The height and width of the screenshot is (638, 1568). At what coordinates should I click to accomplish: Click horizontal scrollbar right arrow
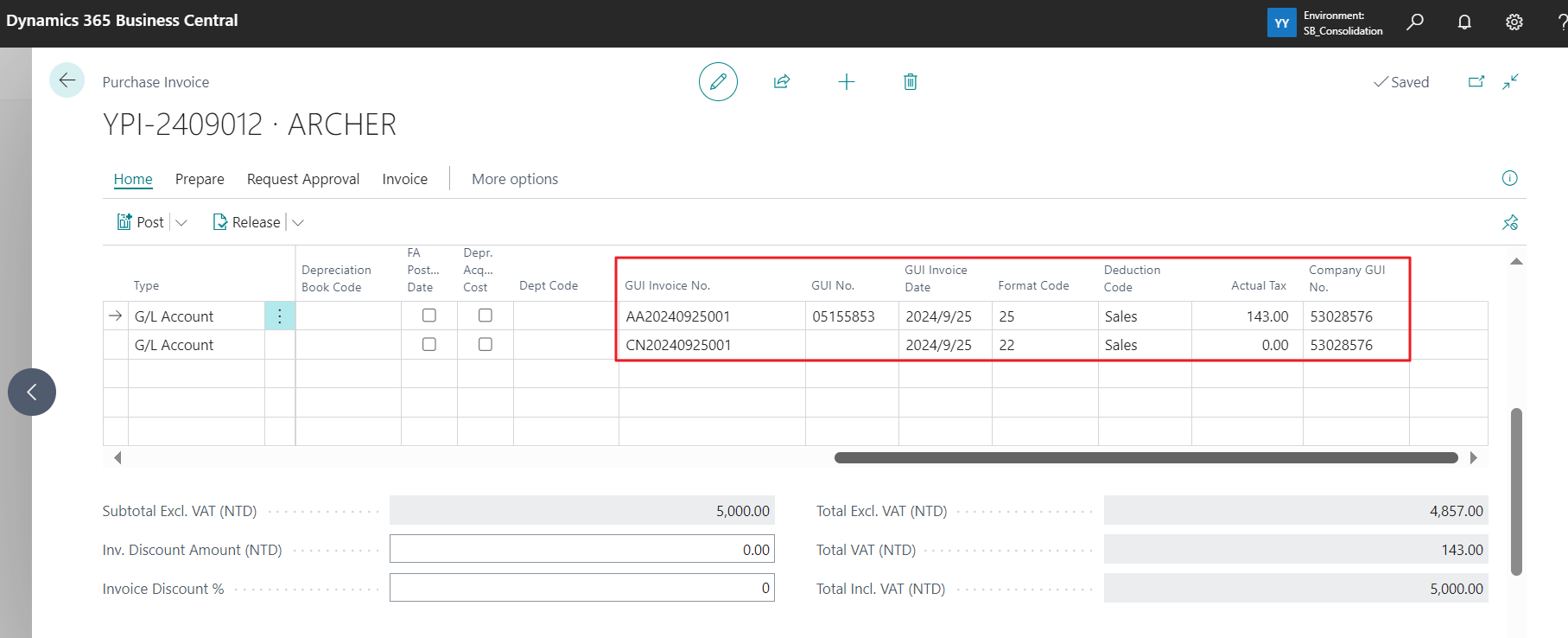(1474, 457)
